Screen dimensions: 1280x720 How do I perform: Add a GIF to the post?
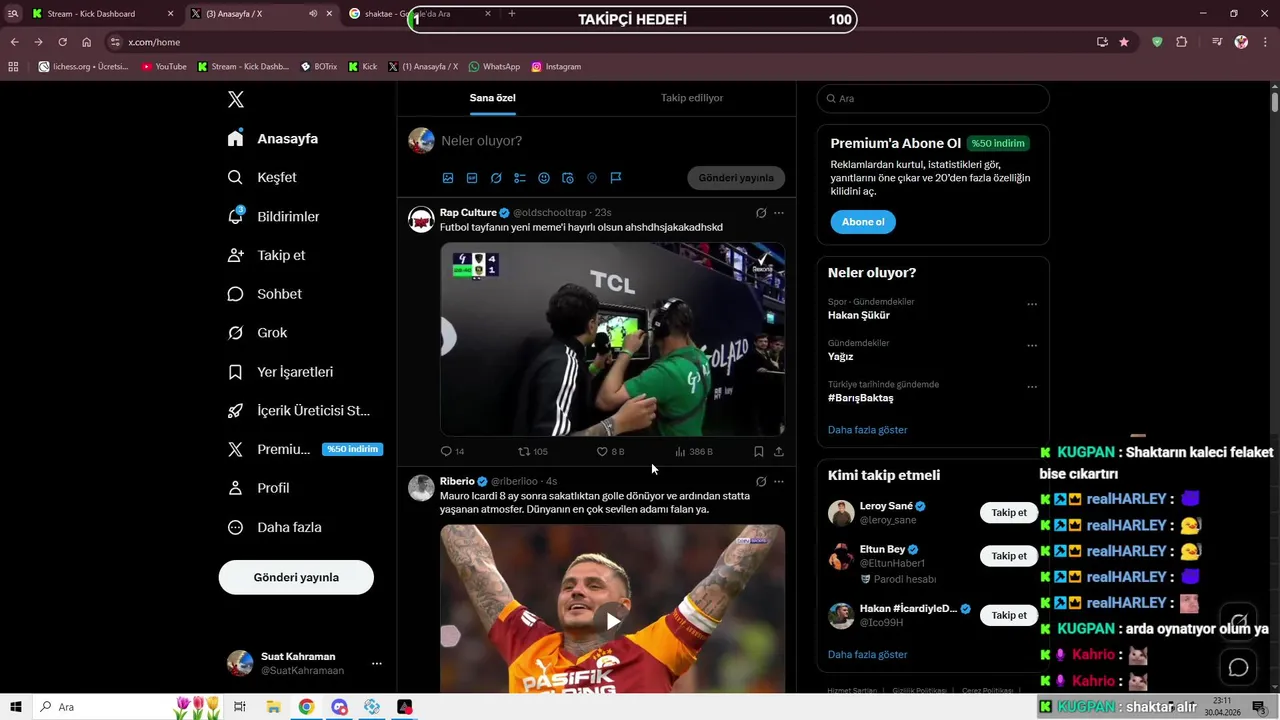pos(472,178)
